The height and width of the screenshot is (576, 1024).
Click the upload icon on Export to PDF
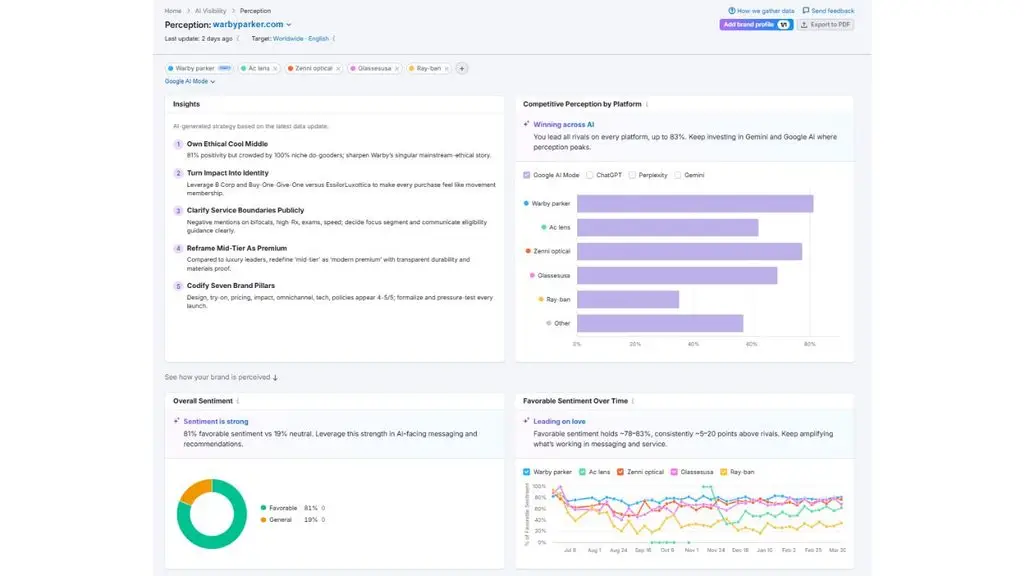click(804, 25)
